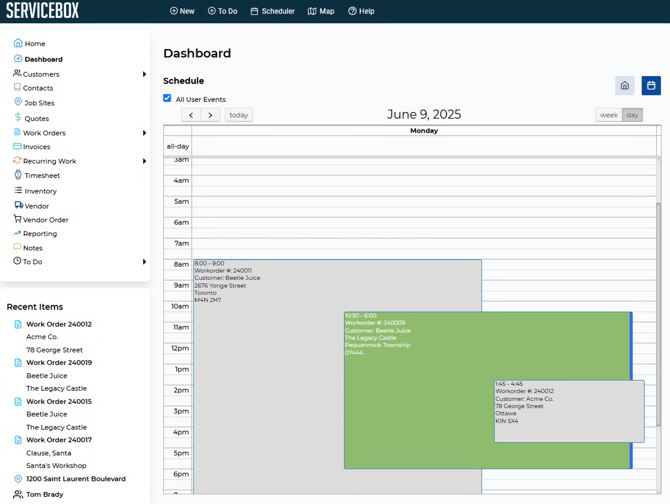Show home view with the house button near Schedule

625,85
